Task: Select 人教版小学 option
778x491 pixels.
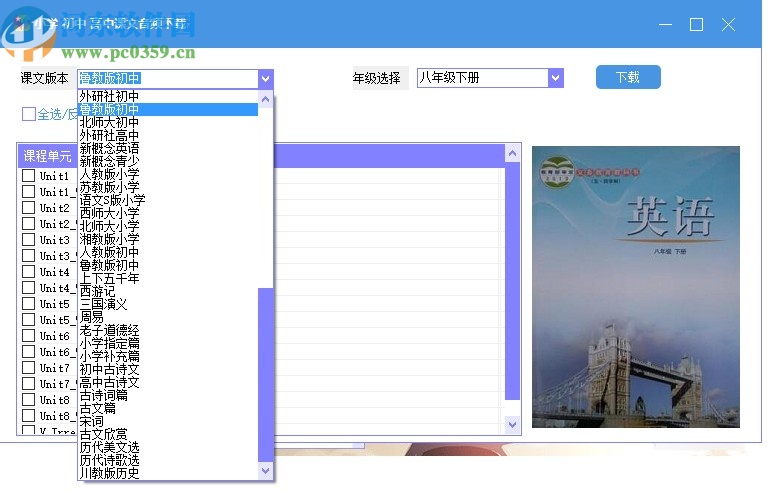Action: pos(168,174)
